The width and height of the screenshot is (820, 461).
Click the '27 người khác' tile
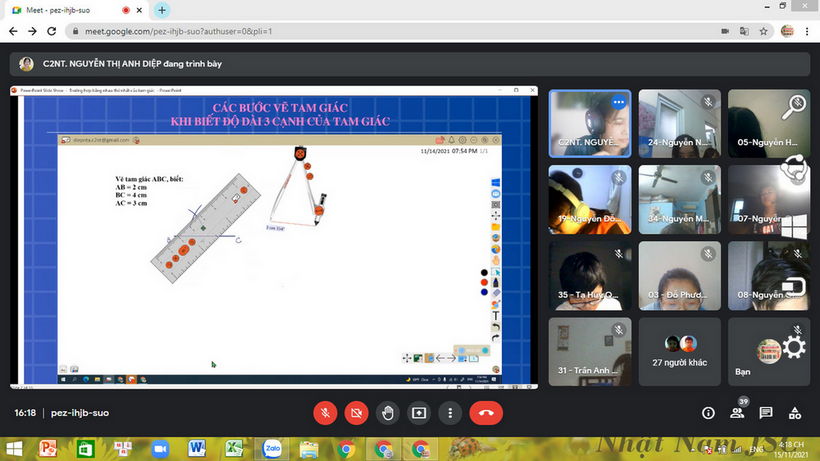coord(679,352)
